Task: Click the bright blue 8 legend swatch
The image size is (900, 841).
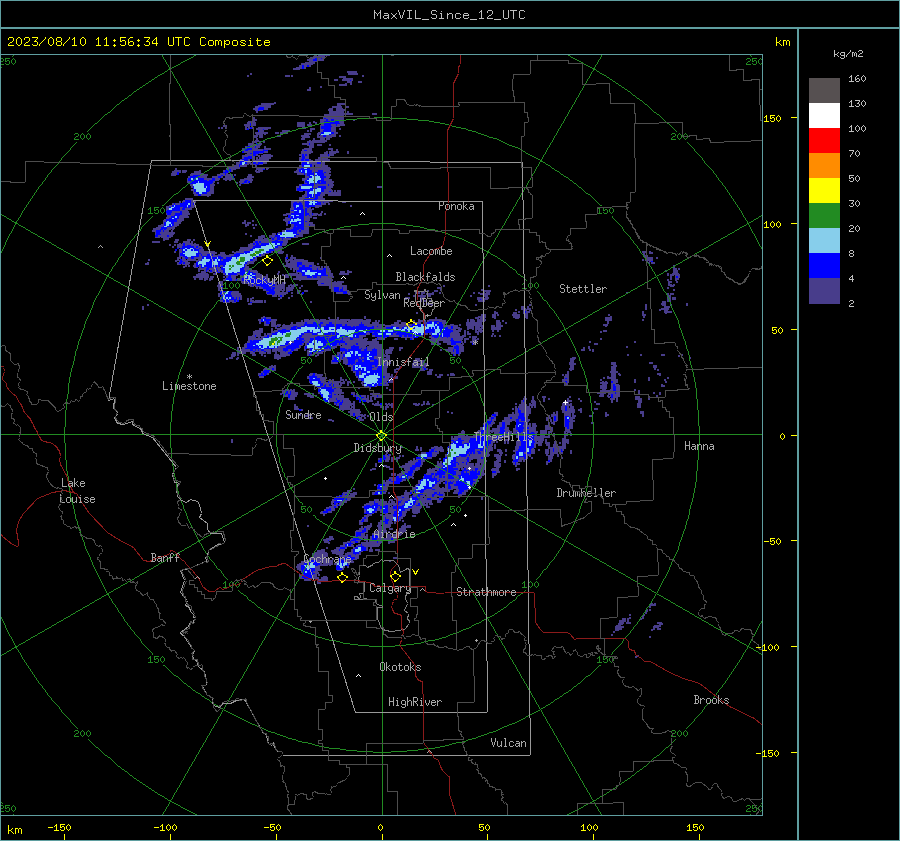Action: coord(824,265)
